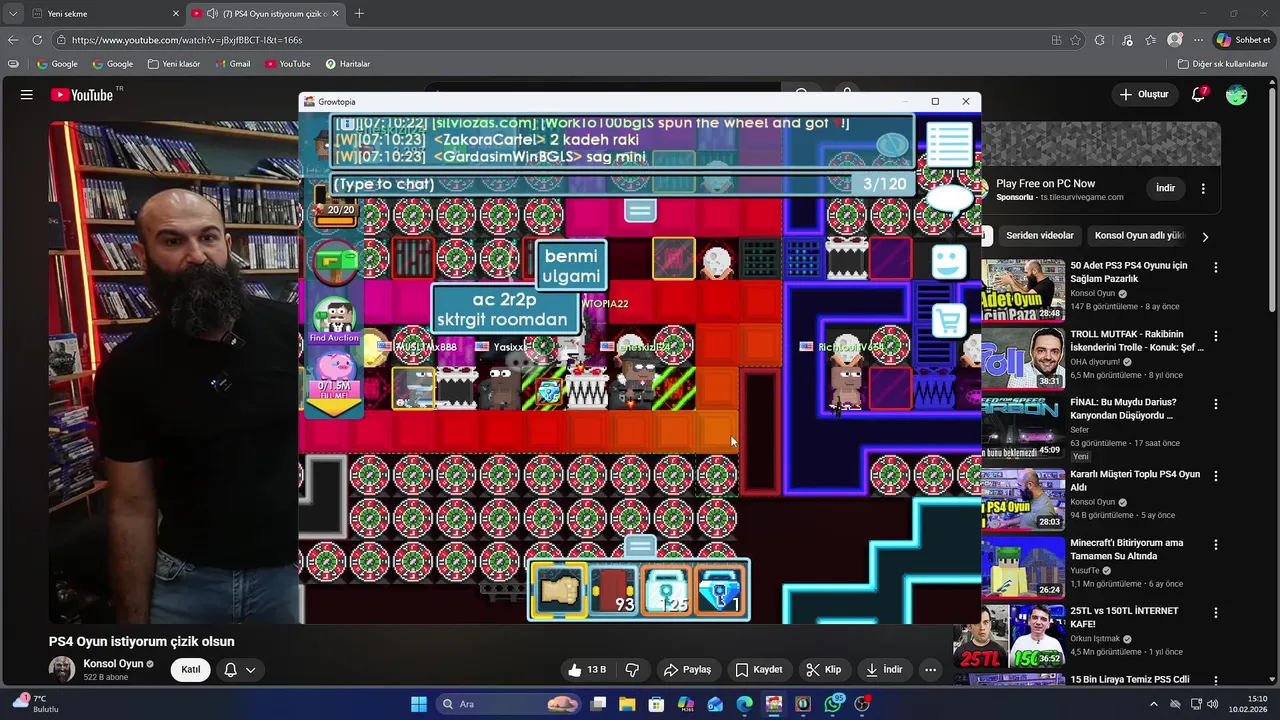
Task: Click the browser address bar URL
Action: pos(187,40)
